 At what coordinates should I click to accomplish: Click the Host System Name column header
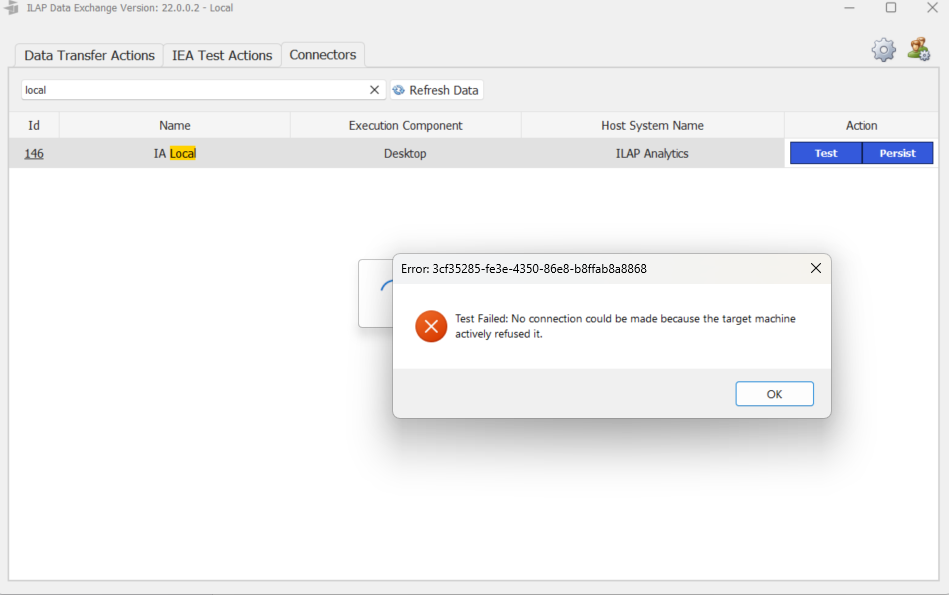(652, 125)
